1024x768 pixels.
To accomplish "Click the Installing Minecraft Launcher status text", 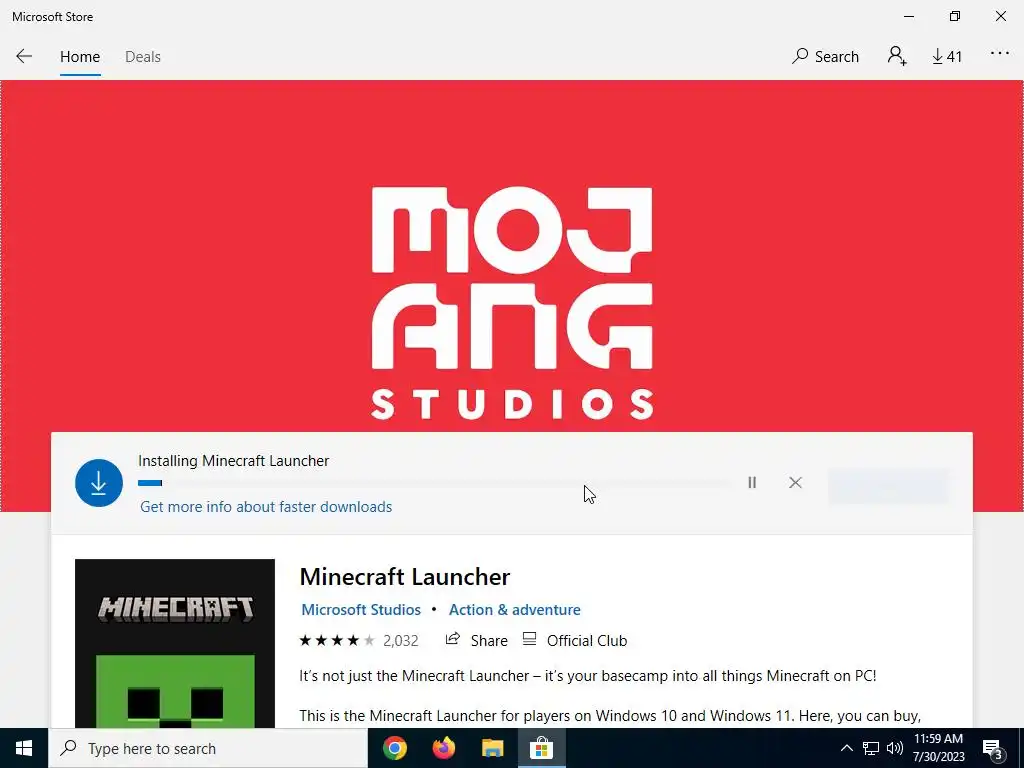I will tap(233, 460).
